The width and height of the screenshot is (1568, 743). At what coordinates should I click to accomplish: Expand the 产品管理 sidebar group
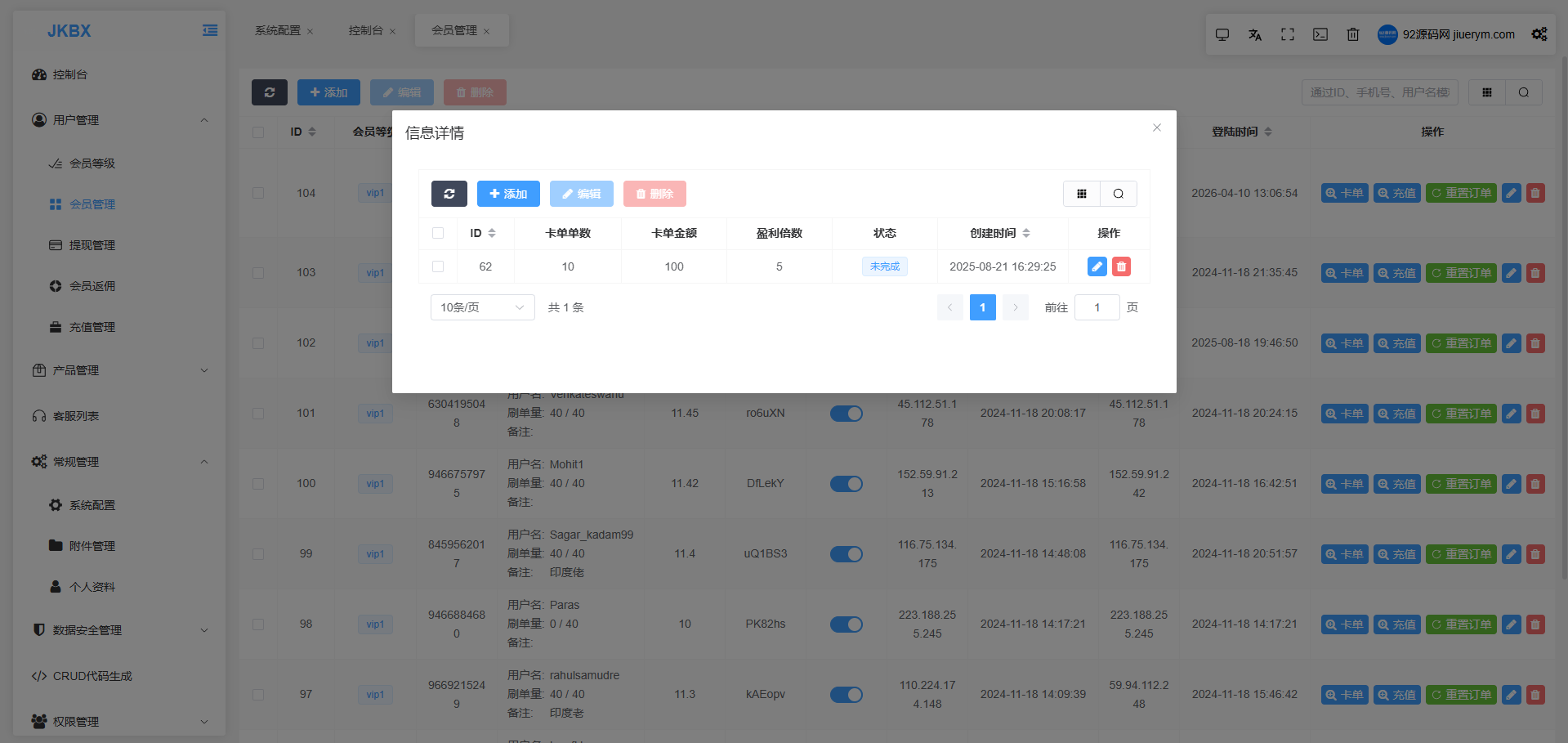pos(119,370)
